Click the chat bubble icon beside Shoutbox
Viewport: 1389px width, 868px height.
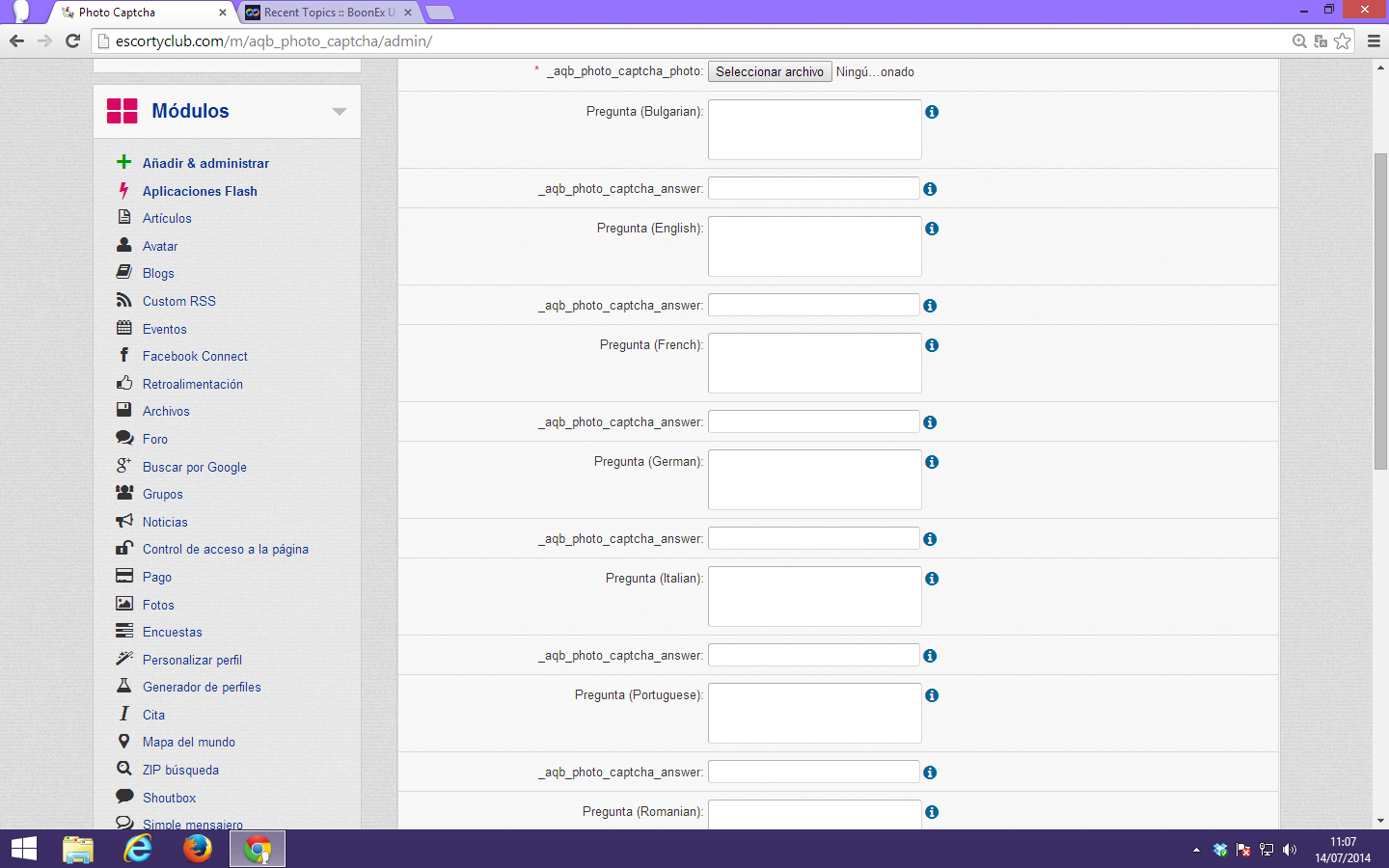(124, 797)
